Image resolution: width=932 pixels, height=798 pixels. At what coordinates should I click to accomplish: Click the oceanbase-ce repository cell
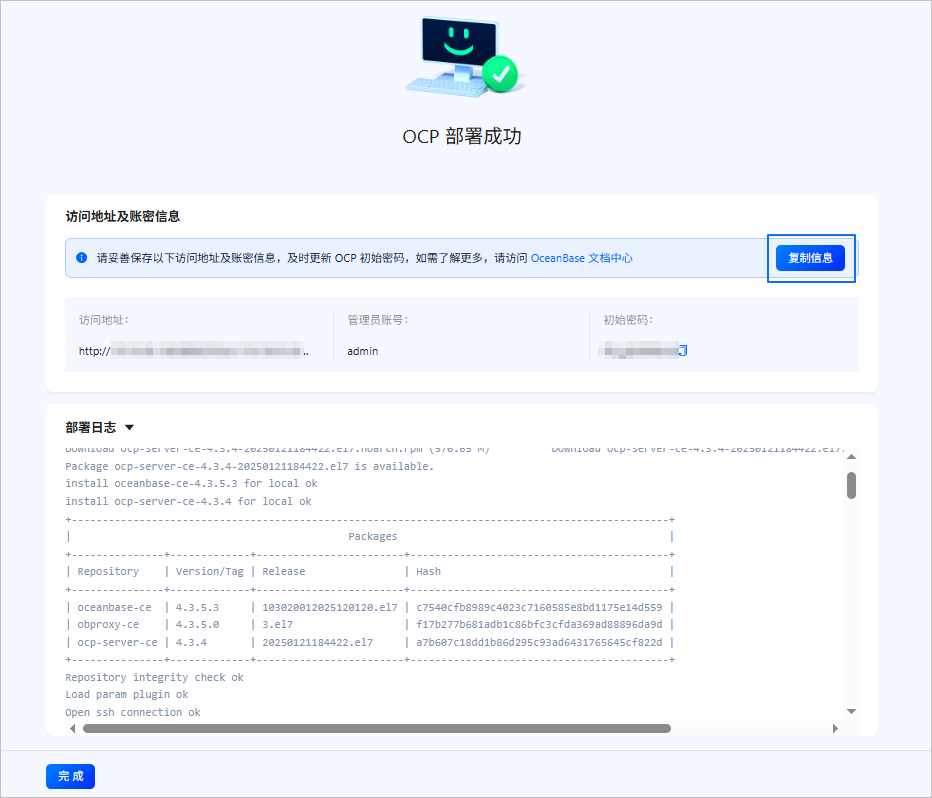[x=114, y=607]
